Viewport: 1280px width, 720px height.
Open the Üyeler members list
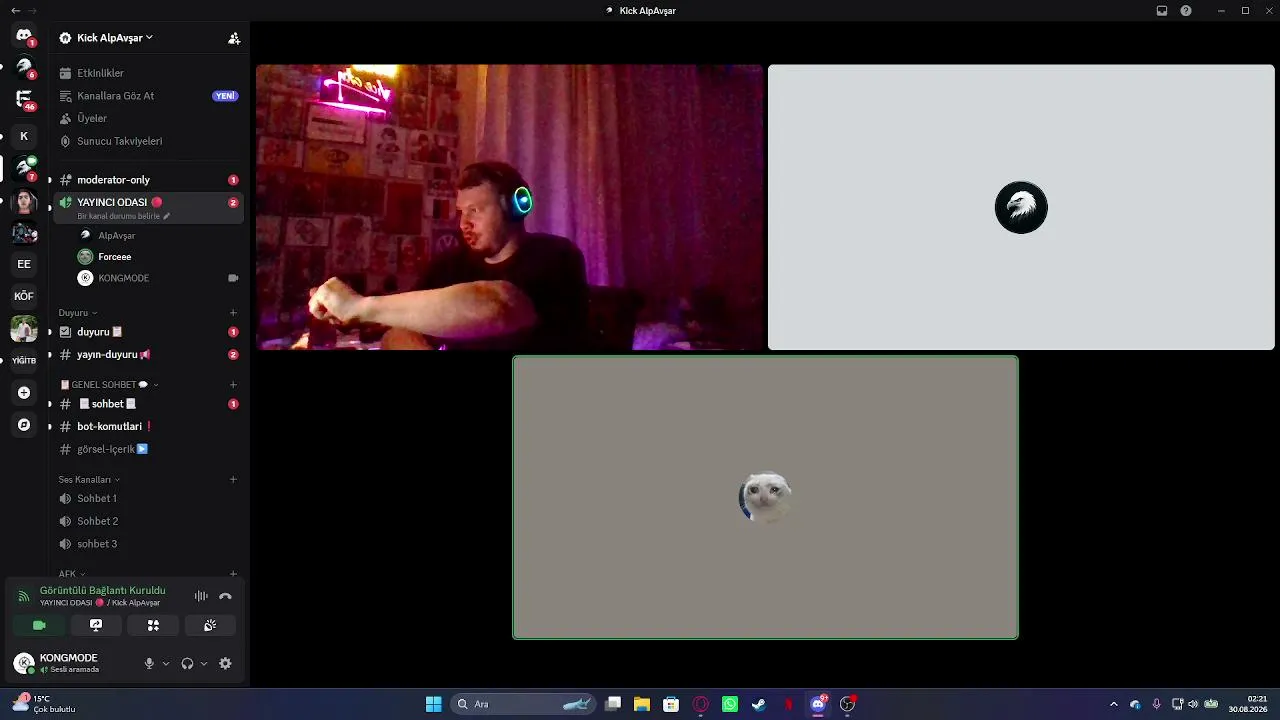point(148,118)
